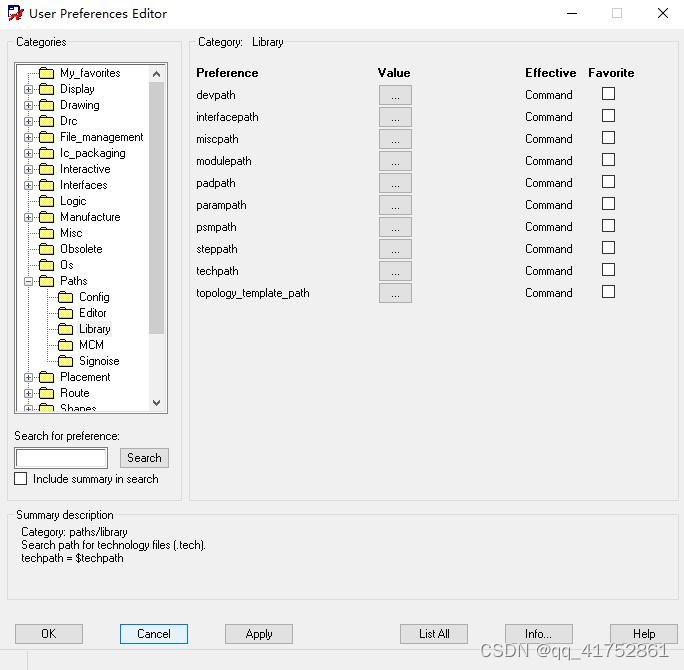Image resolution: width=684 pixels, height=670 pixels.
Task: Click the Cancel button
Action: (x=154, y=634)
